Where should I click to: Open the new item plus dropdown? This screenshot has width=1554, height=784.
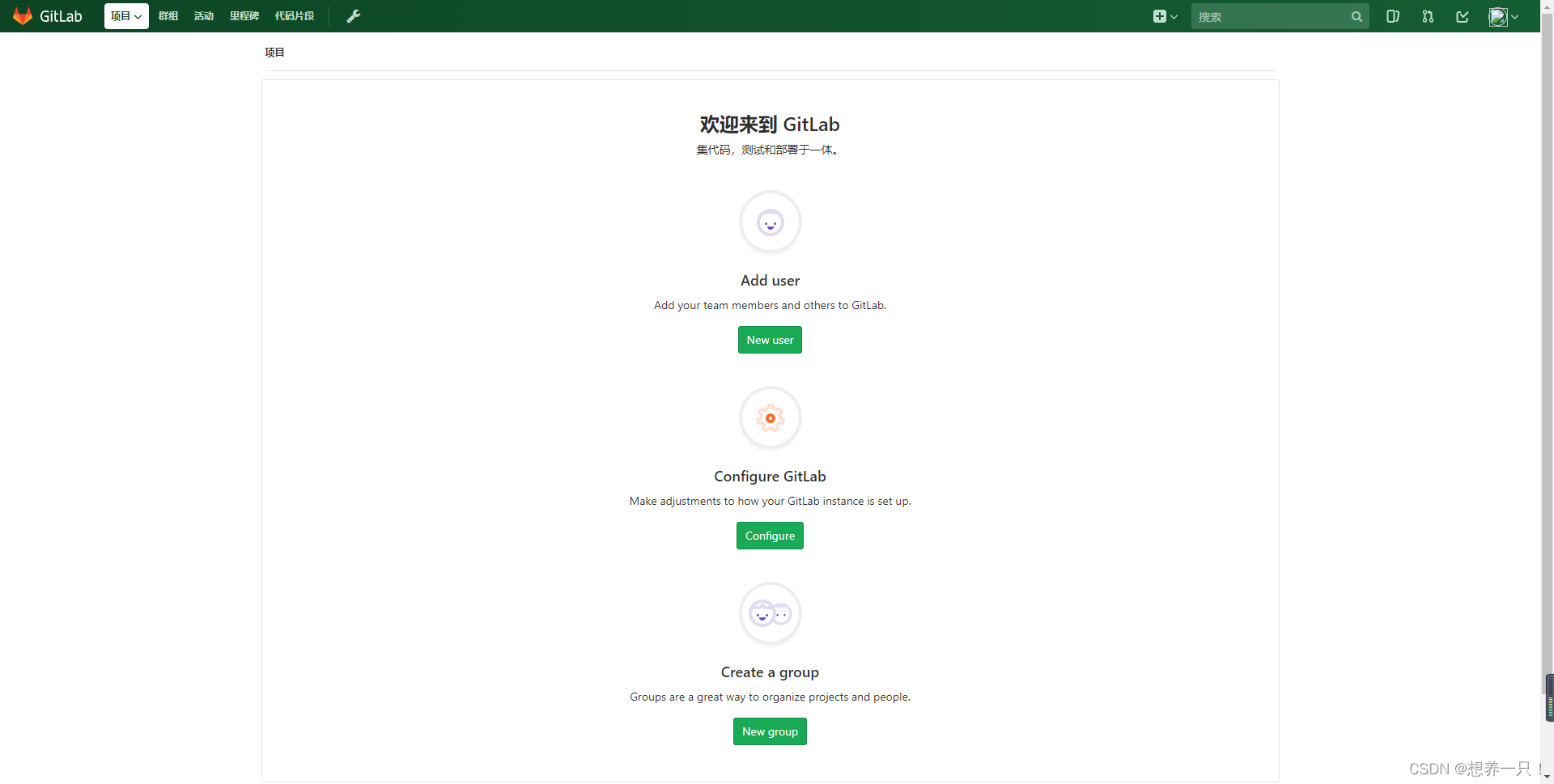tap(1165, 16)
